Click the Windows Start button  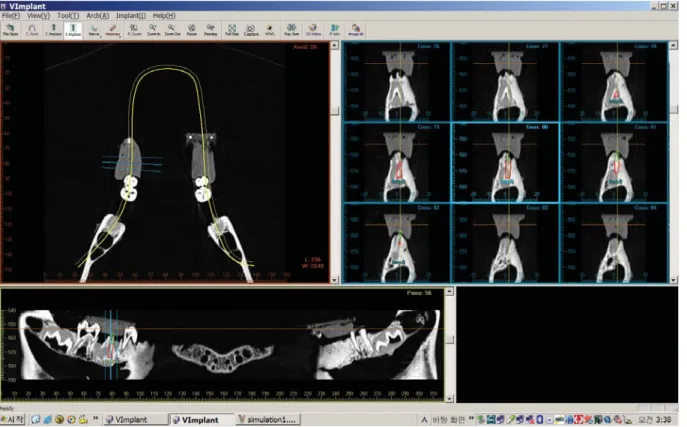pos(13,420)
